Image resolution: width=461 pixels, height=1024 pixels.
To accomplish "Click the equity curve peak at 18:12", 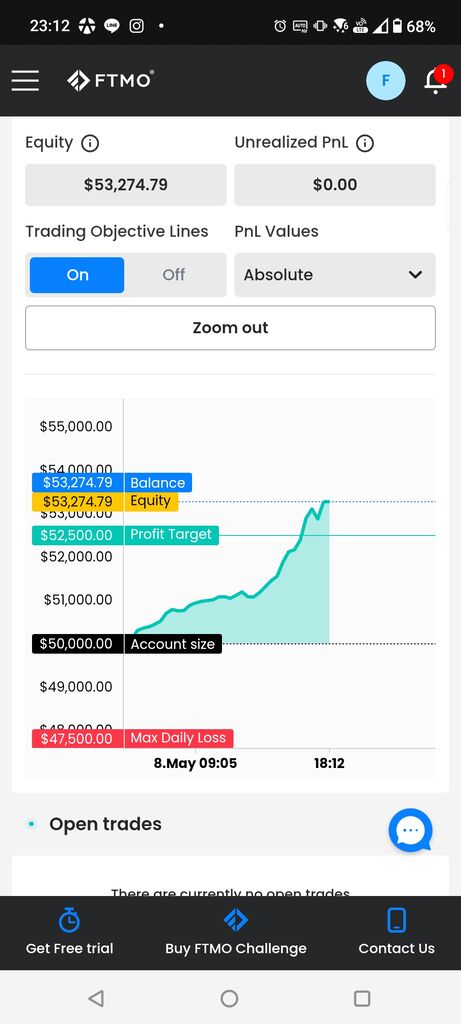I will coord(326,501).
